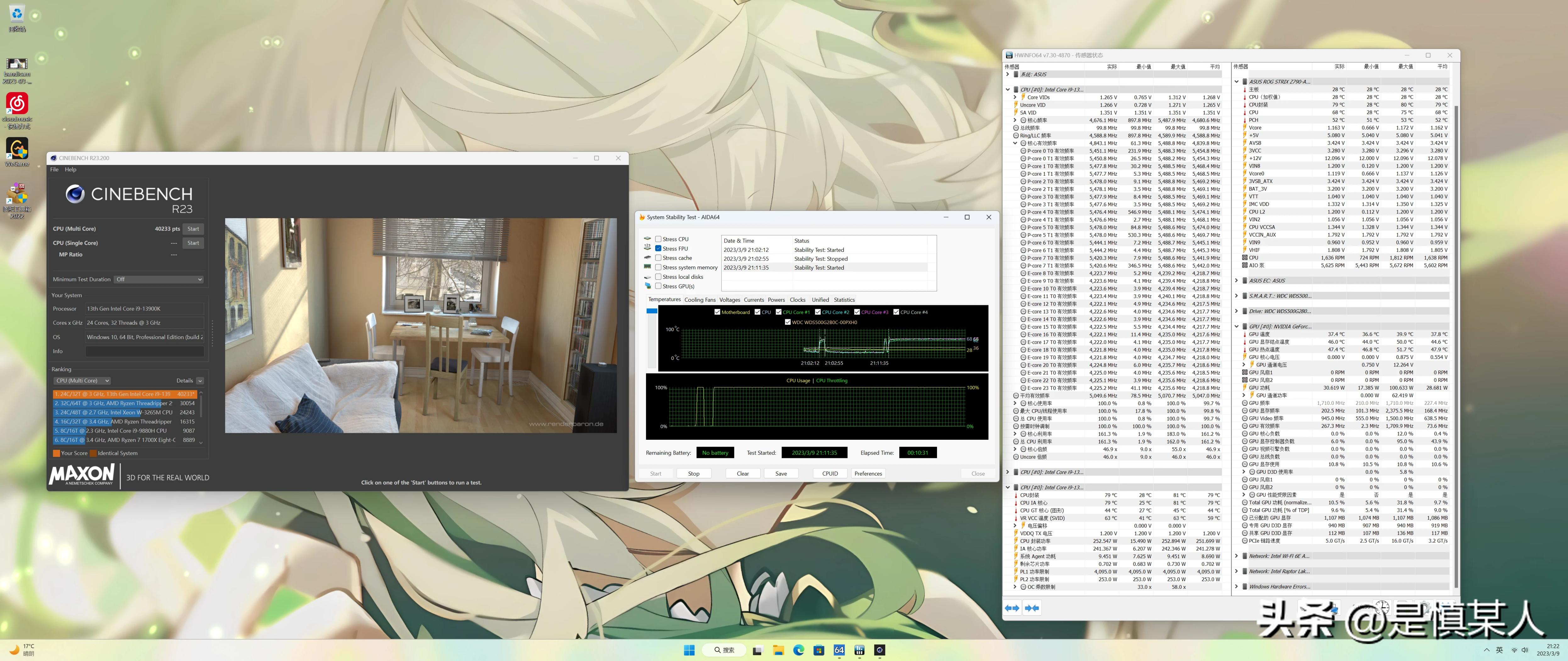Click HWiNFO collapse columns arrows icon
This screenshot has width=1568, height=661.
pos(1032,608)
